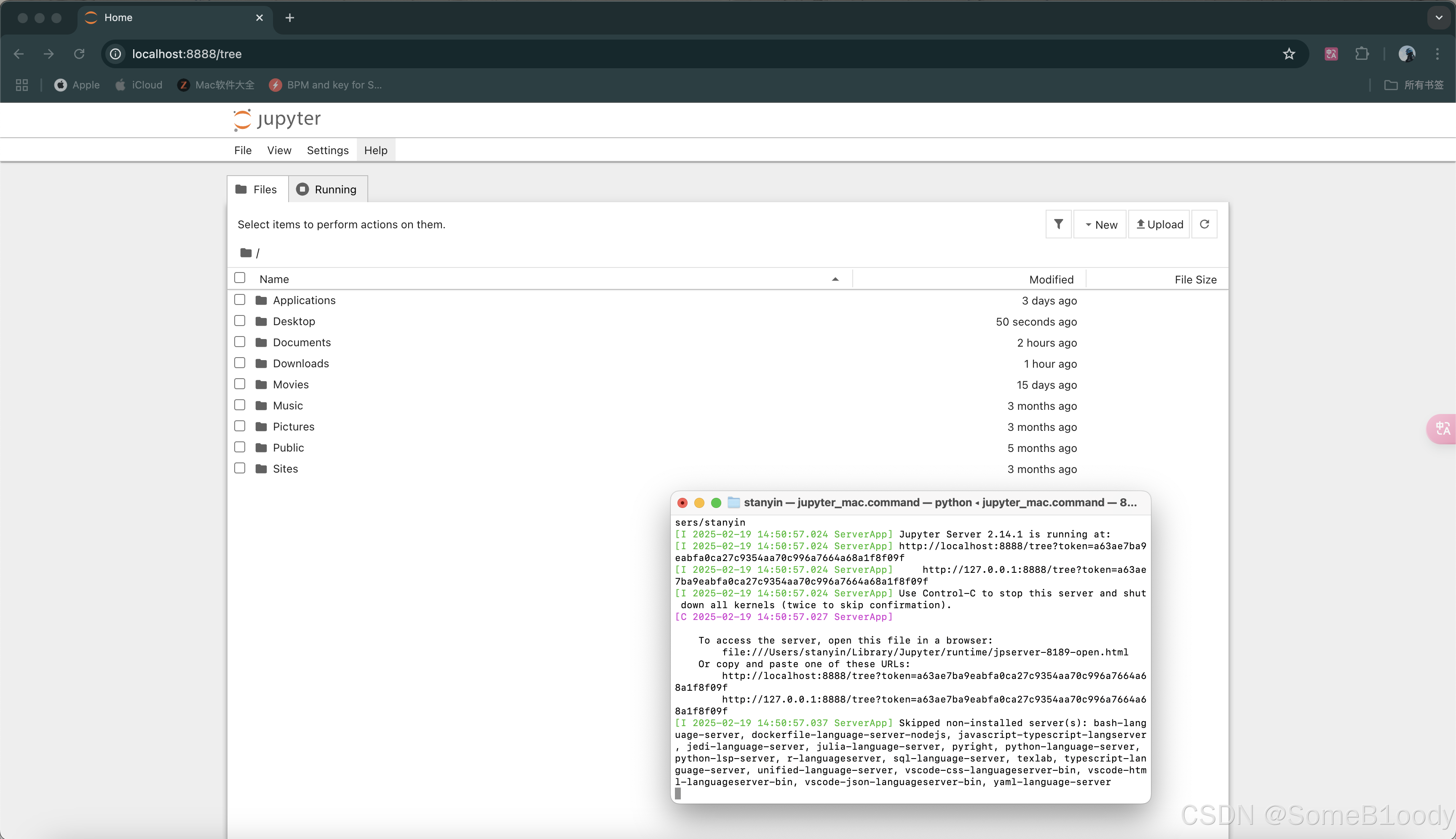Check the Sites row checkbox

pos(240,468)
